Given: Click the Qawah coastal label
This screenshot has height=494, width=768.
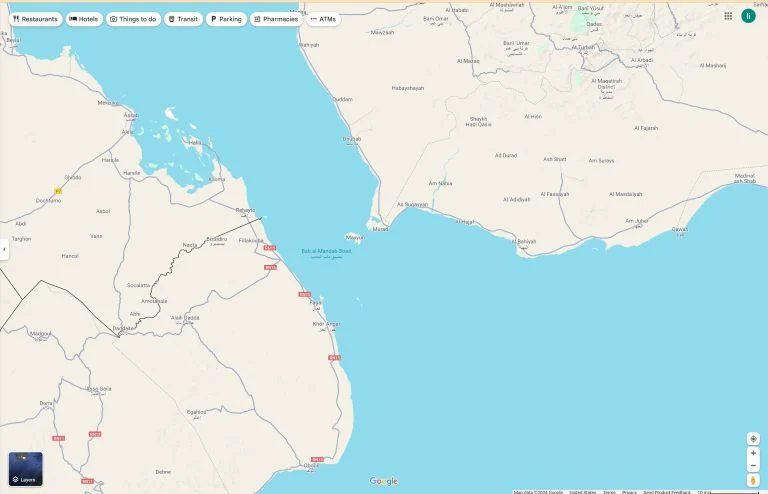Looking at the screenshot, I should click(680, 230).
